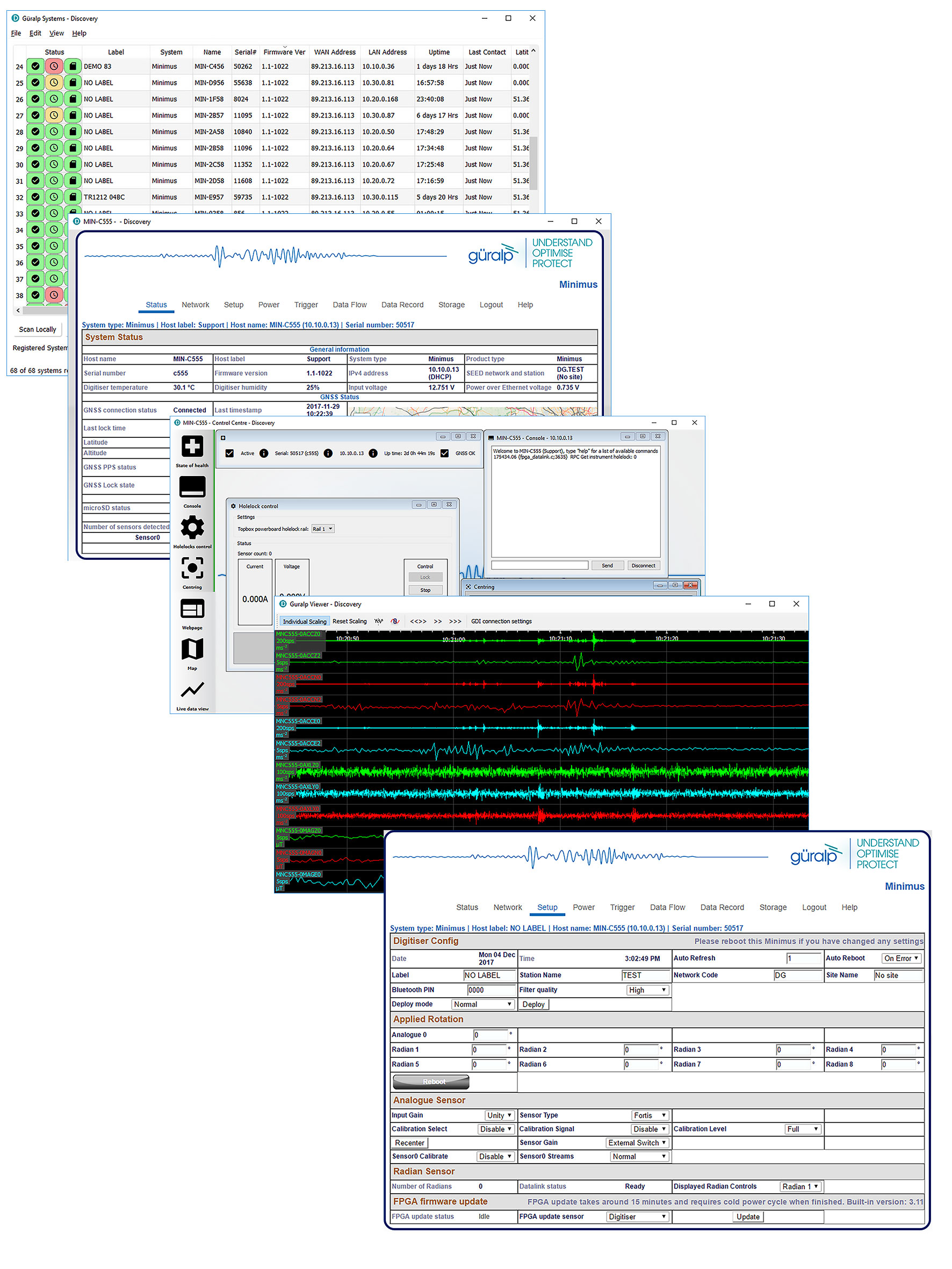Click green check status icon in row 24
The width and height of the screenshot is (952, 1269).
coord(35,67)
